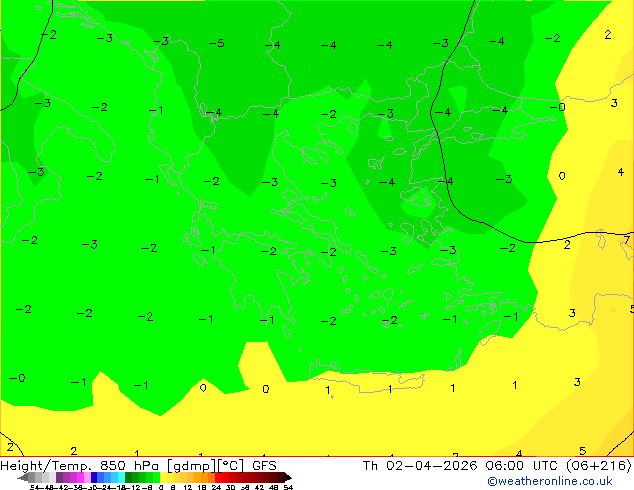Click the '-5' temperature value on the map
634x490 pixels.
216,43
